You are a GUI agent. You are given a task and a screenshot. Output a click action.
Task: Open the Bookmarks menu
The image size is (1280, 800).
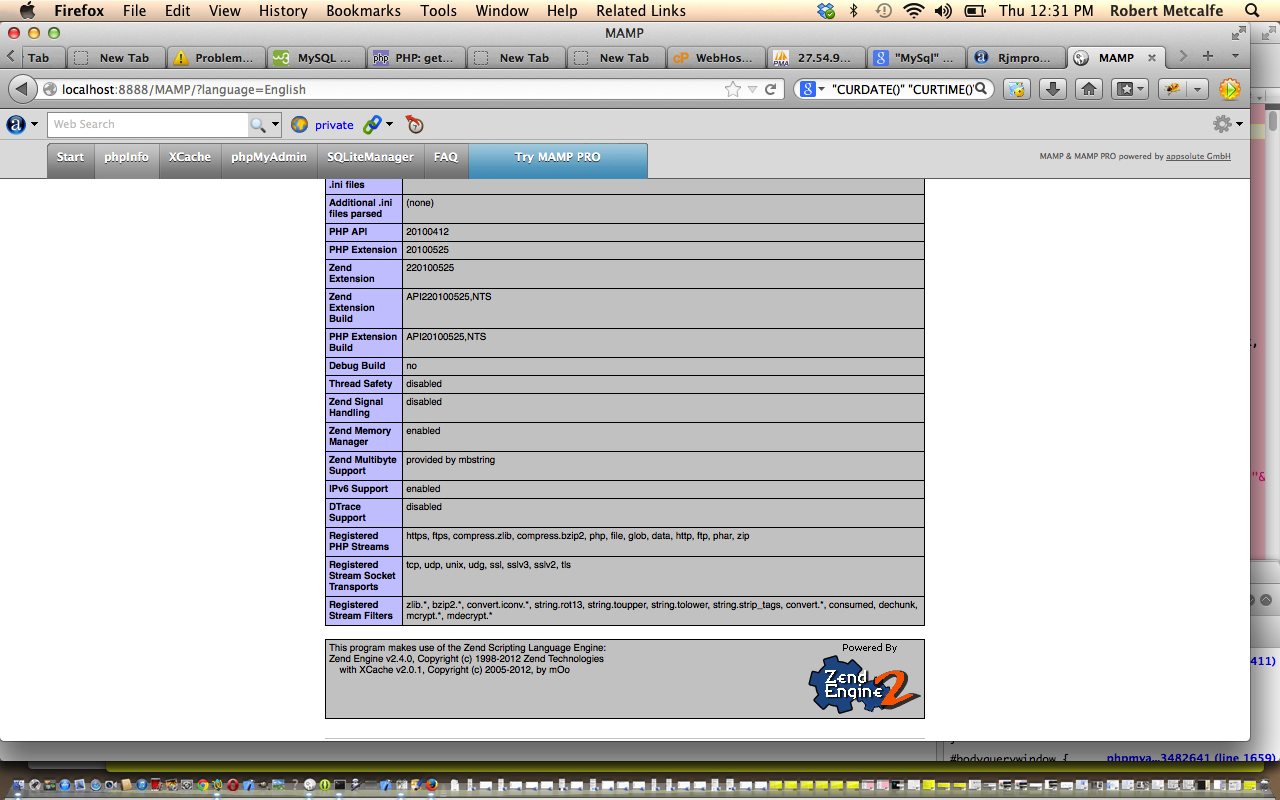(363, 11)
